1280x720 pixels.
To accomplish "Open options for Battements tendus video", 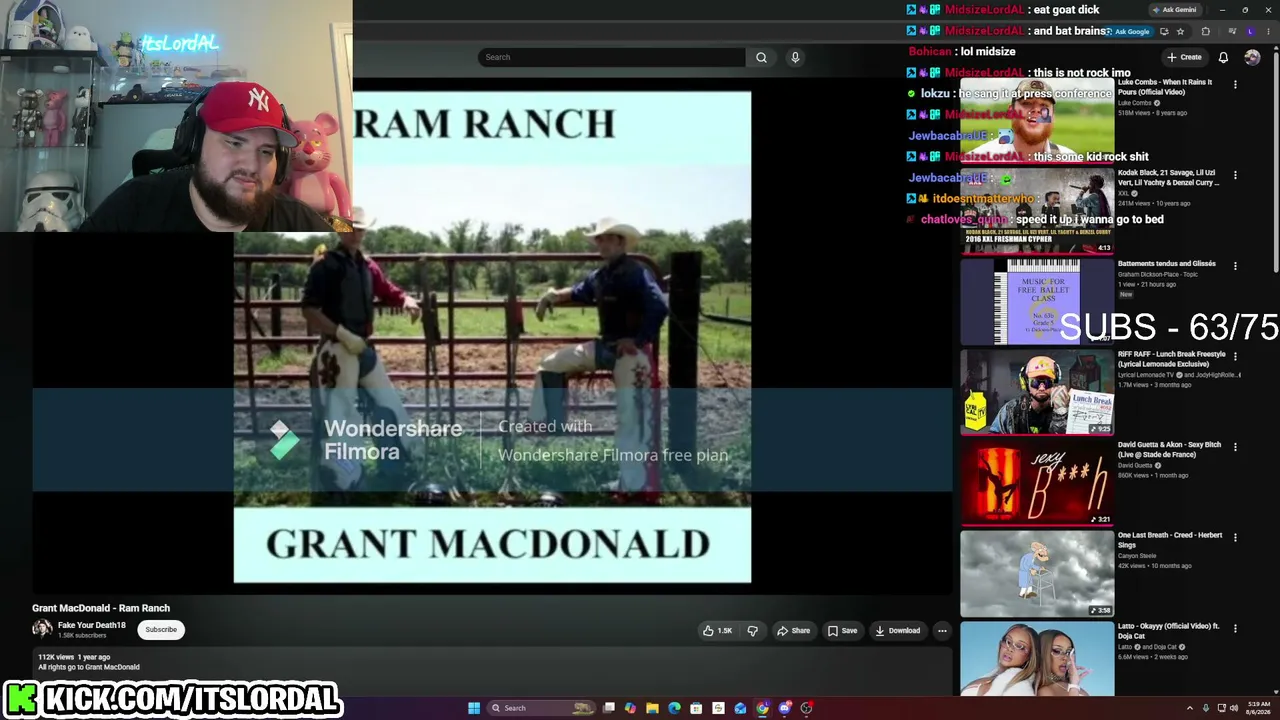I will pos(1235,266).
